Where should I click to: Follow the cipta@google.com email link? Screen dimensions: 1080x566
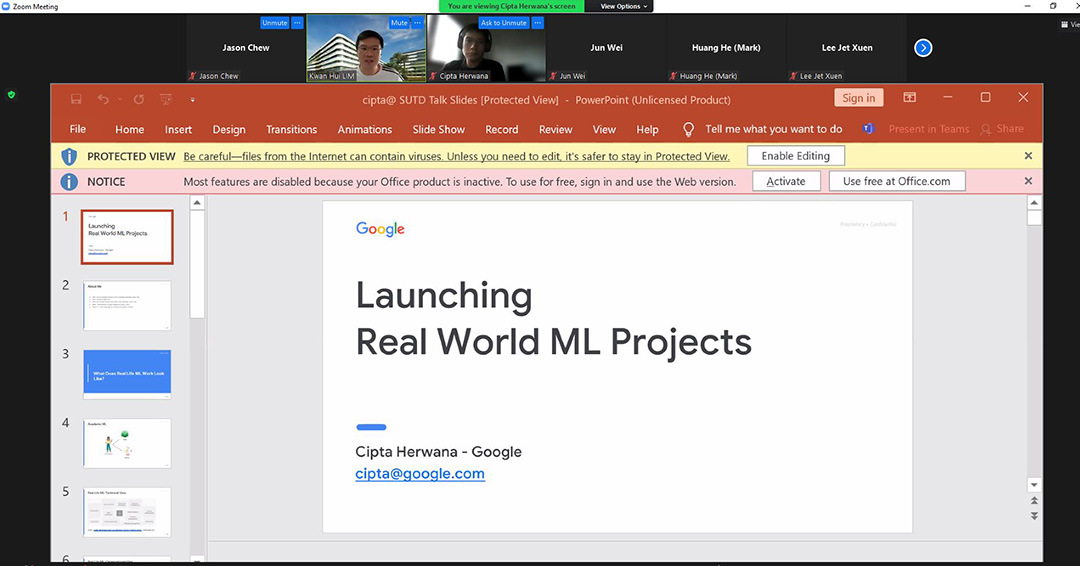(x=420, y=474)
